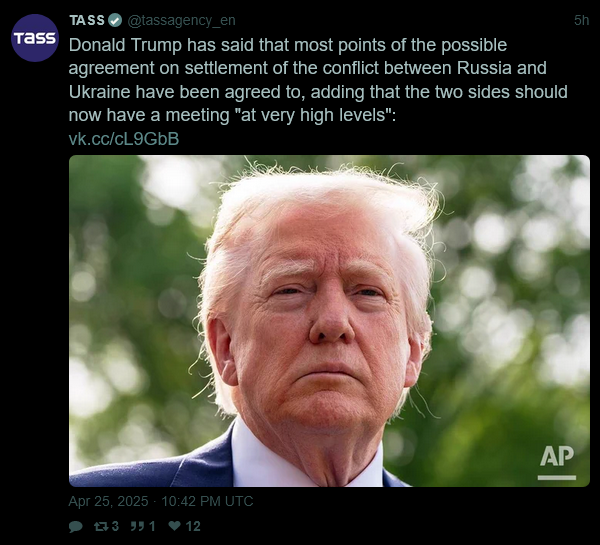Open the 5h relative timestamp
This screenshot has height=545, width=600.
pos(581,20)
